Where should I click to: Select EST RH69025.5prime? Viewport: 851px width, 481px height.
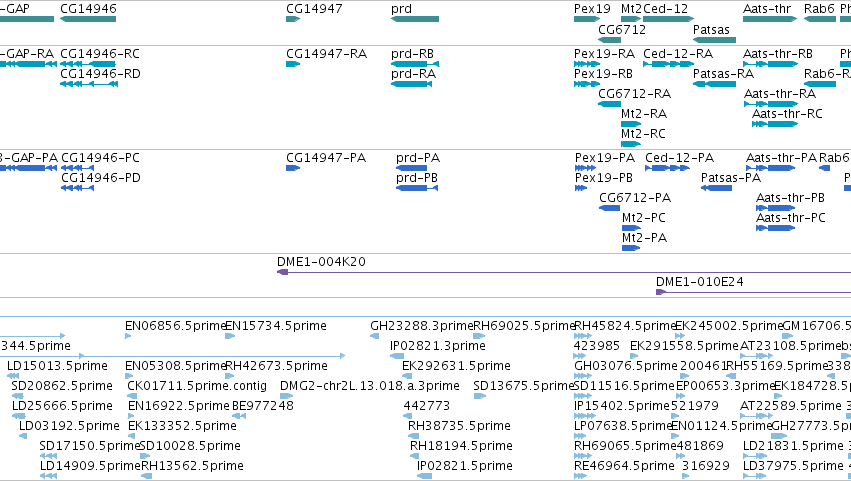(524, 326)
